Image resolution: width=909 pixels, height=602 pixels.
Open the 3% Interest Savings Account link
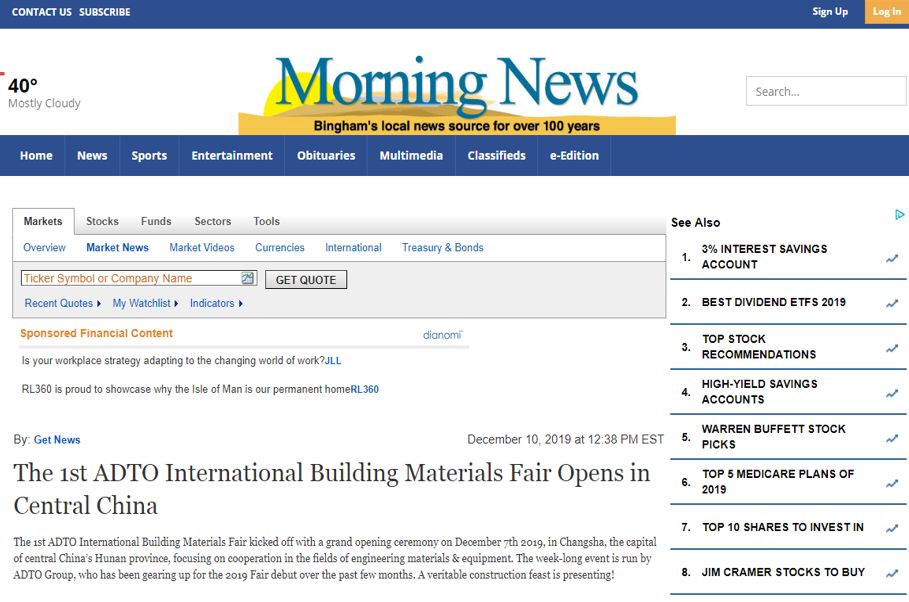click(764, 256)
